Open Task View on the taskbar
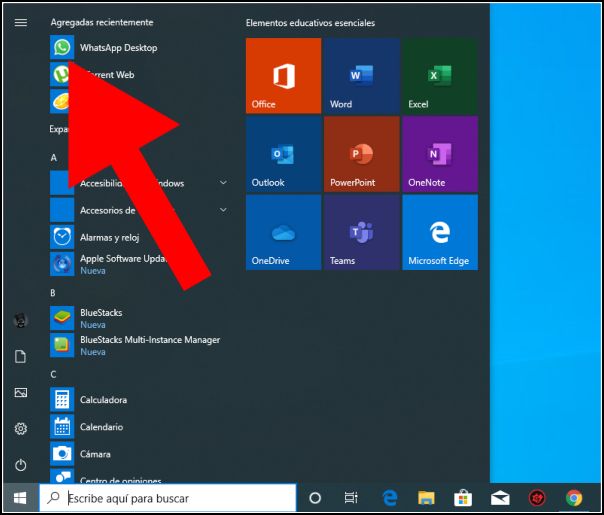Viewport: 604px width, 515px height. (x=351, y=498)
